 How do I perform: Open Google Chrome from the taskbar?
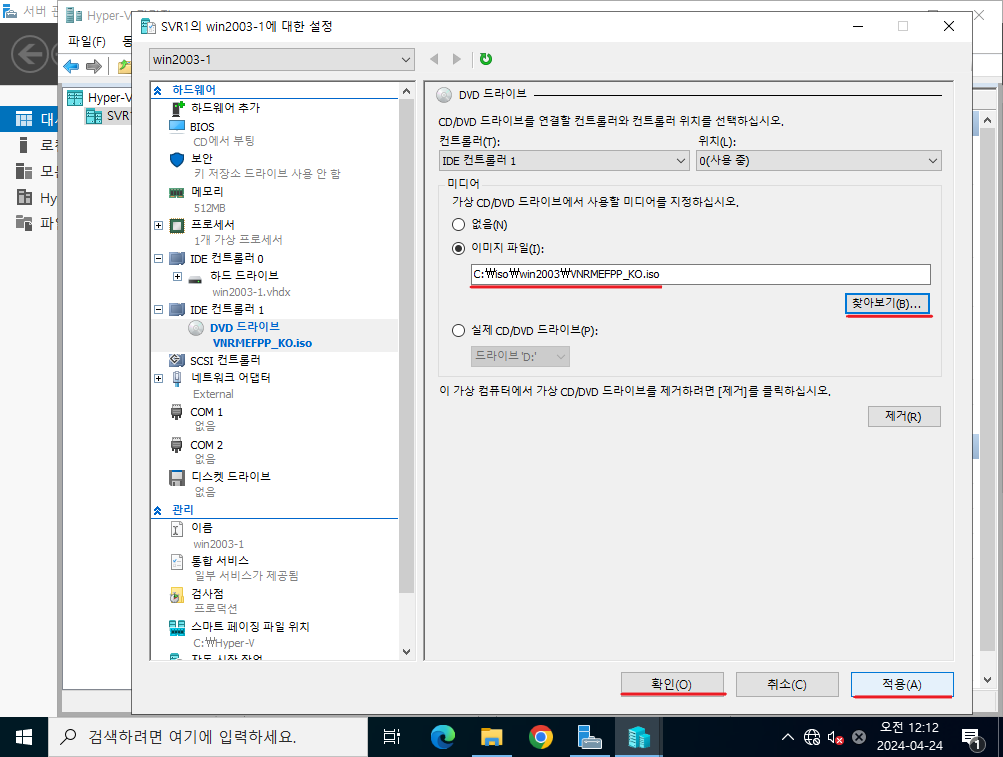pos(541,737)
